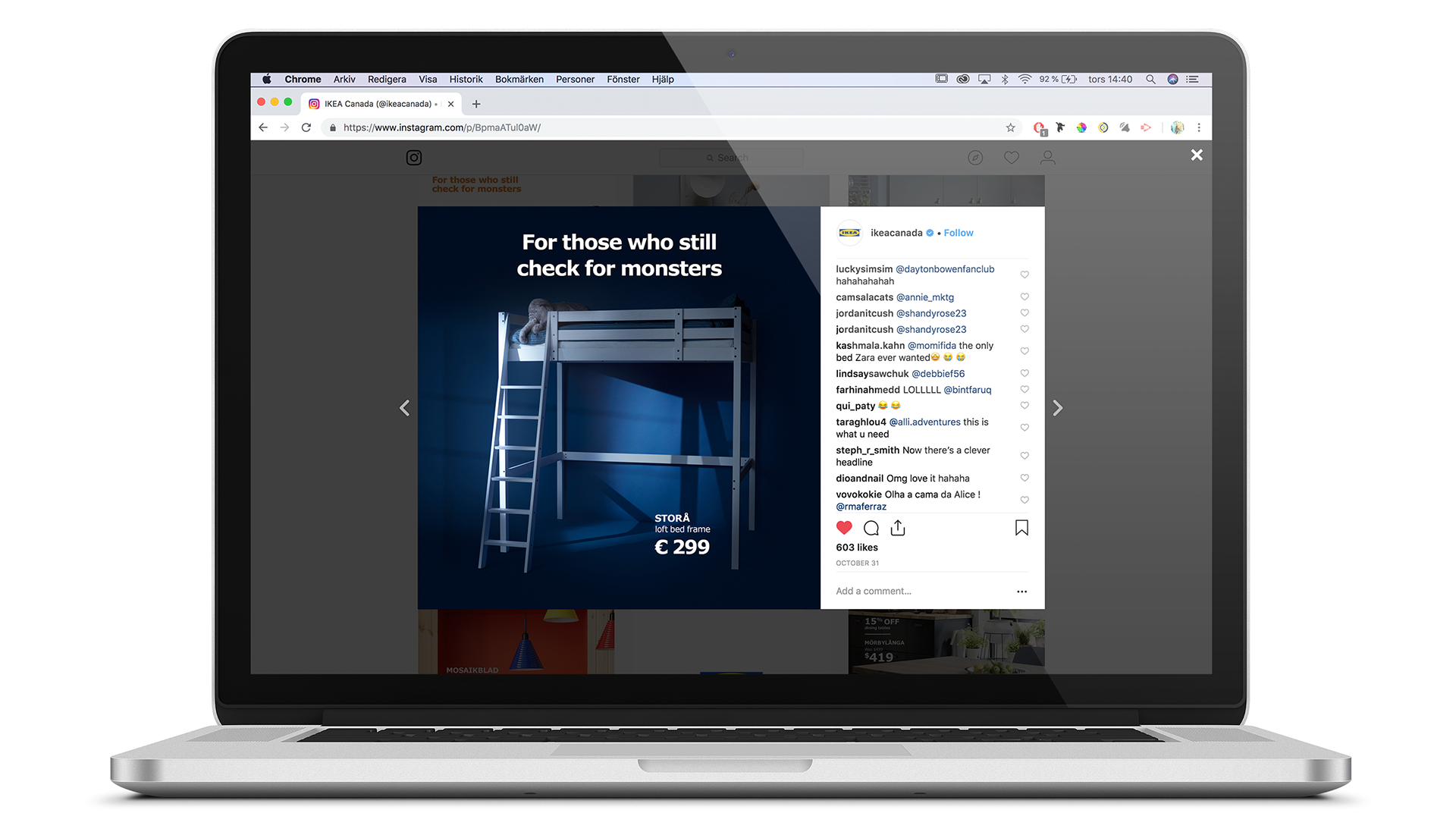Open the Hjälp menu

(x=663, y=79)
